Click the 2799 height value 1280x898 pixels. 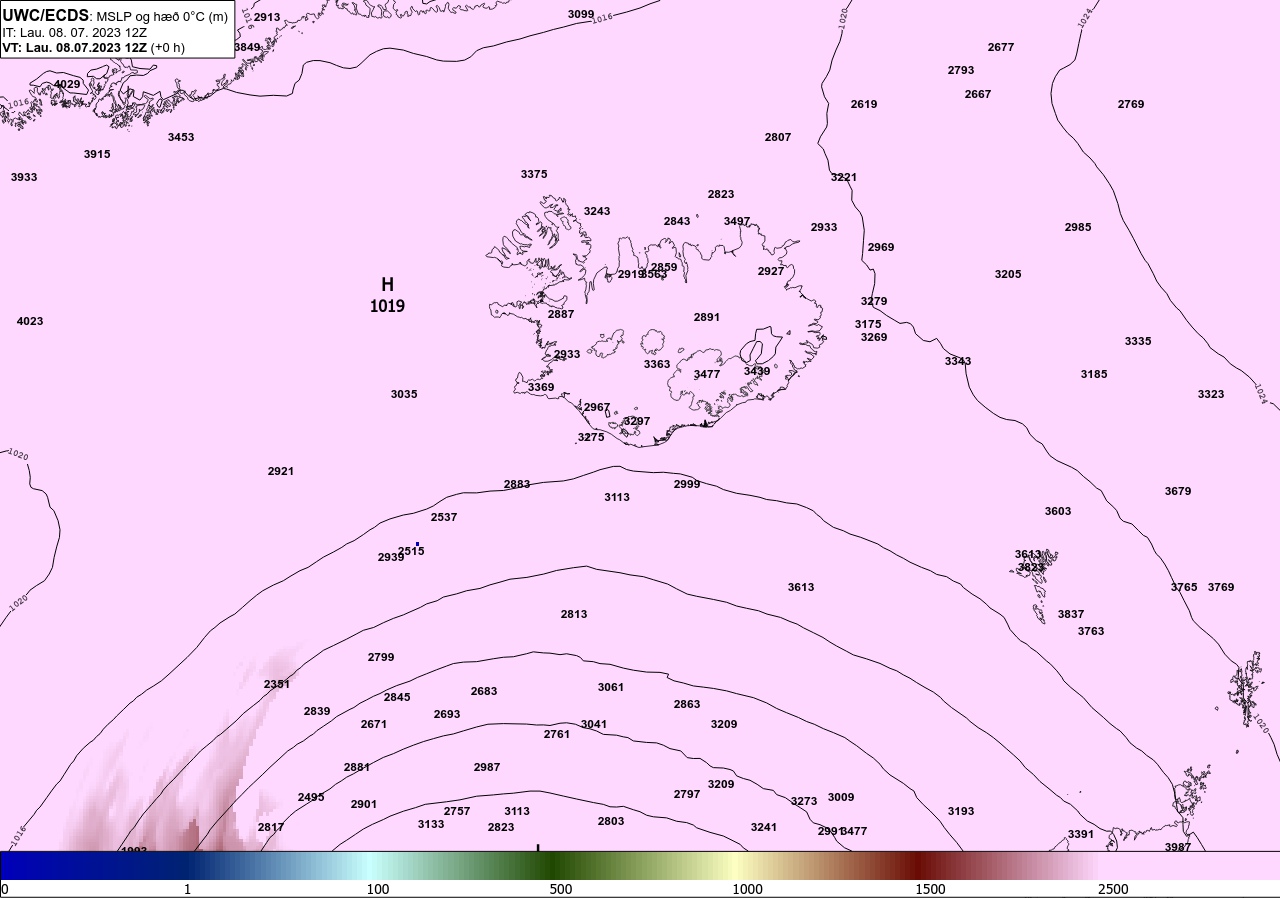(x=381, y=657)
